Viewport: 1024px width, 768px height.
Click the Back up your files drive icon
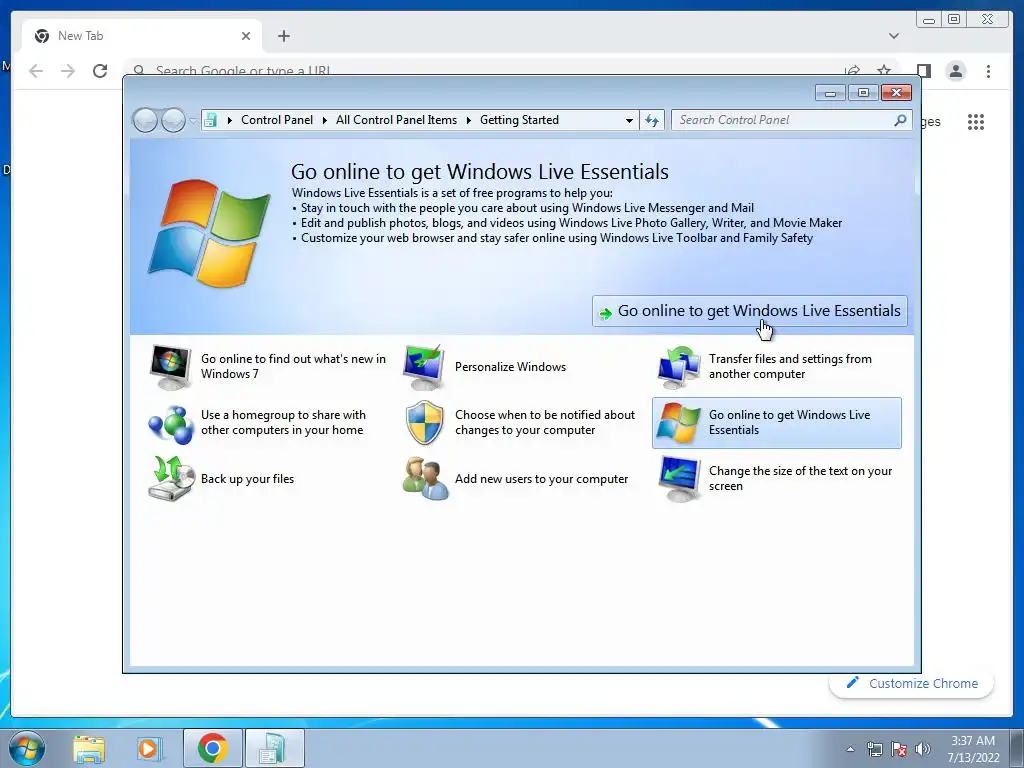click(x=171, y=479)
